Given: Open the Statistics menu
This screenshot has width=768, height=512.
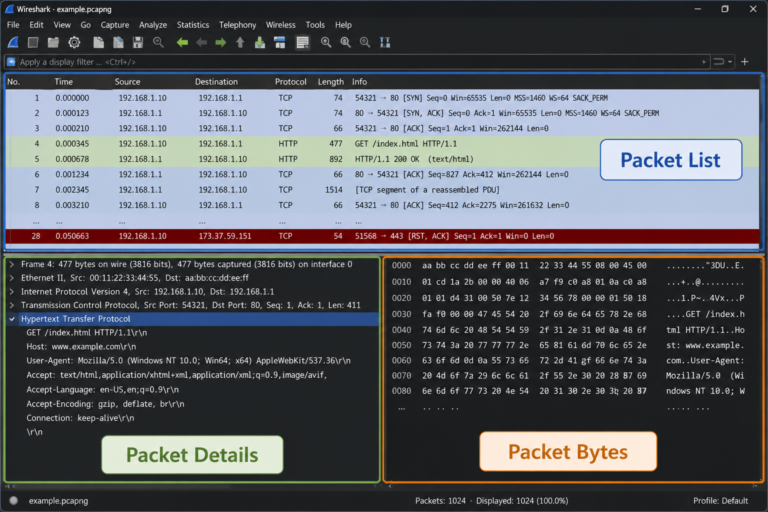Looking at the screenshot, I should coord(192,25).
